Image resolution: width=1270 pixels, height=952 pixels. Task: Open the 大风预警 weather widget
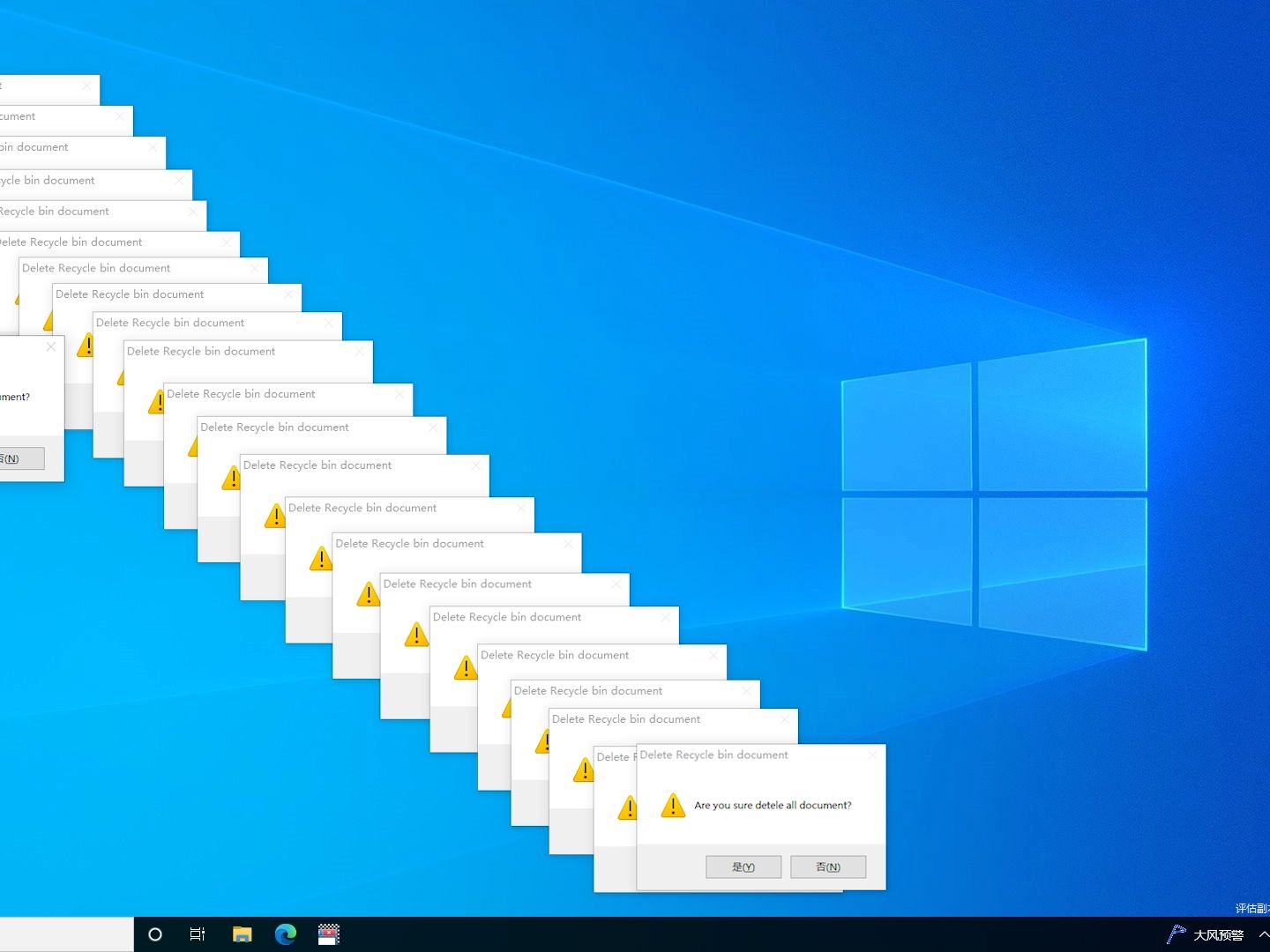coord(1205,934)
